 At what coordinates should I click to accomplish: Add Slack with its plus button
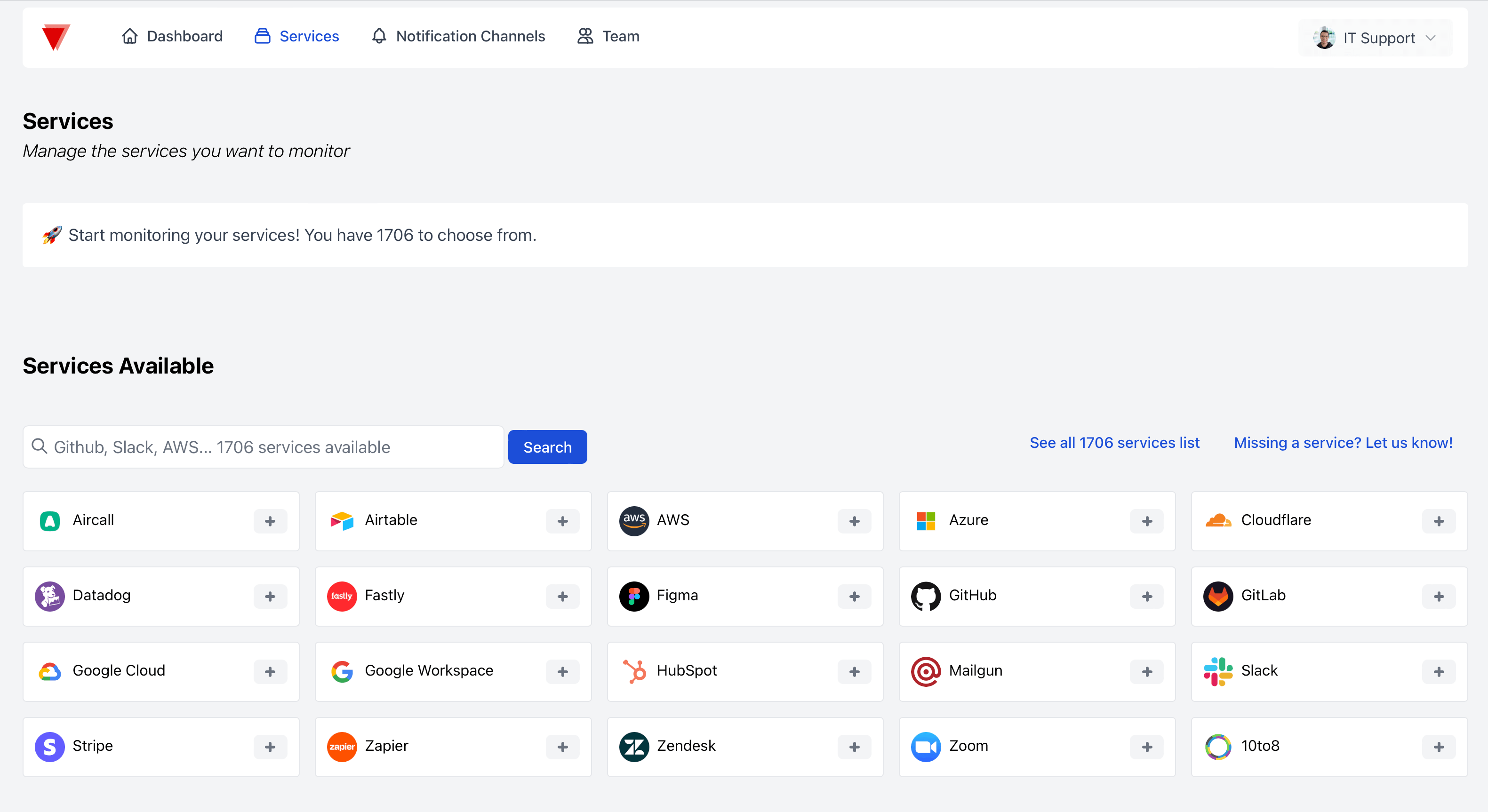[x=1439, y=672]
